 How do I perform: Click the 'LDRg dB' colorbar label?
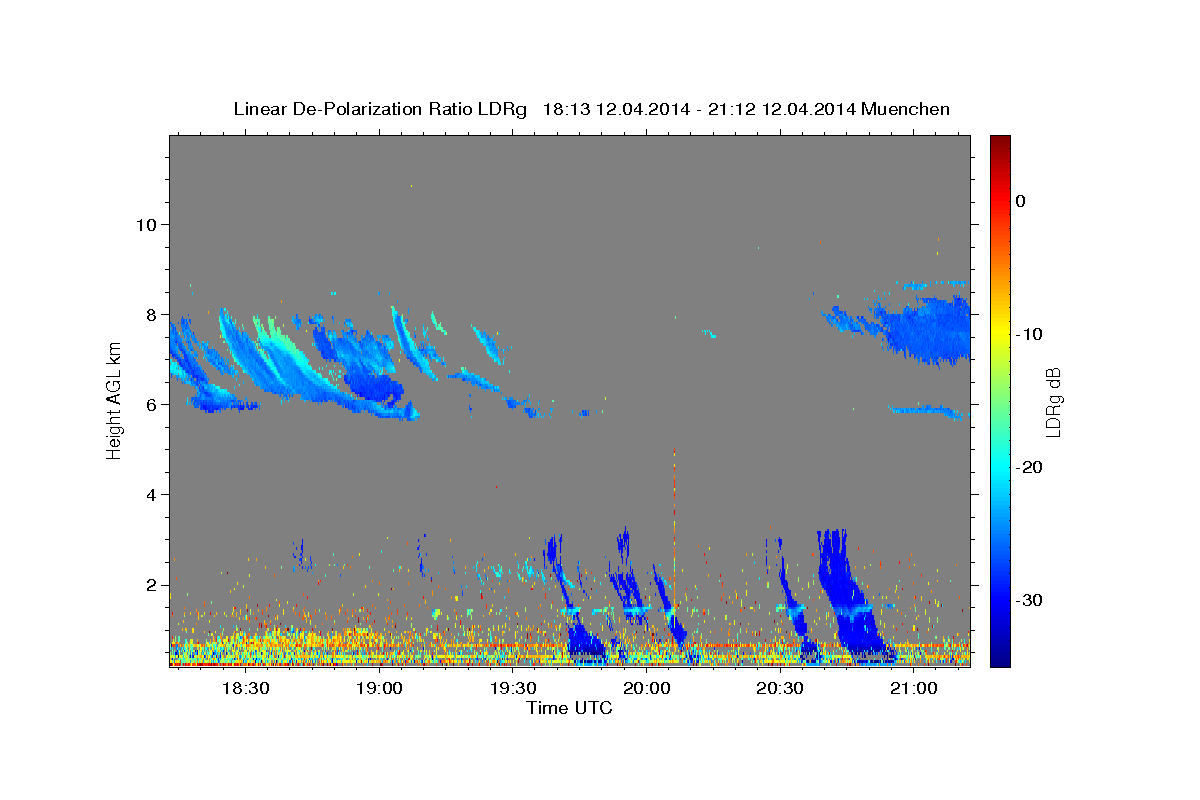pos(1053,402)
